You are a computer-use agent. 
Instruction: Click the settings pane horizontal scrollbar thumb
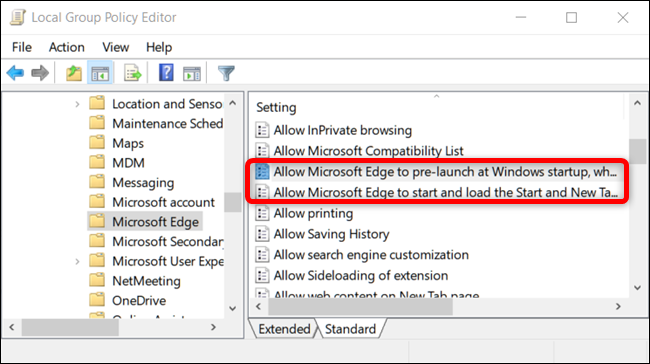(x=360, y=307)
